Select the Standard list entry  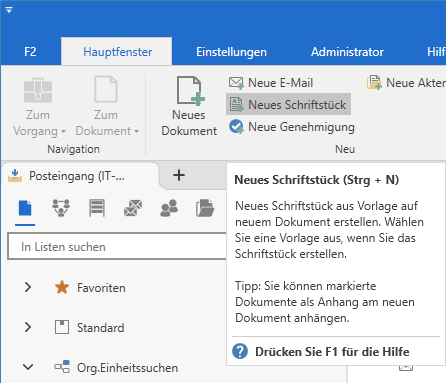[x=101, y=328]
